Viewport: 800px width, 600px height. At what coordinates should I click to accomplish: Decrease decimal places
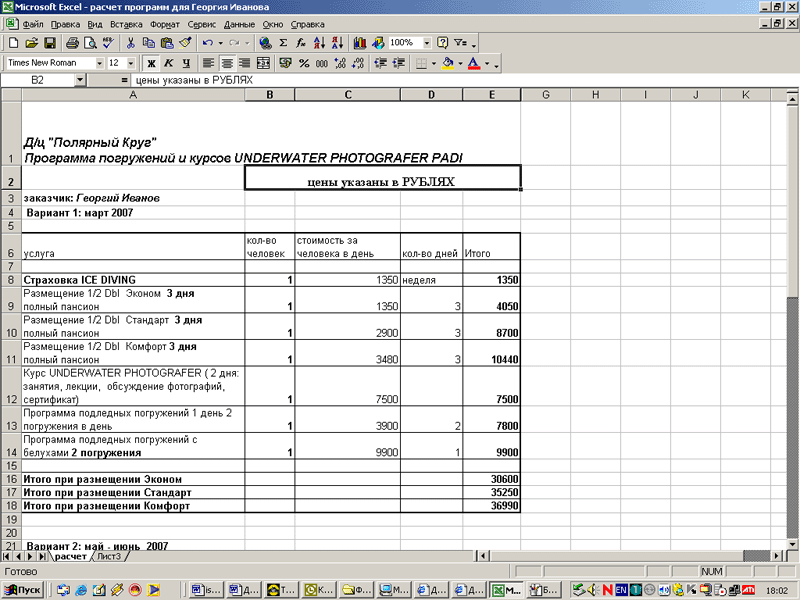click(x=358, y=63)
